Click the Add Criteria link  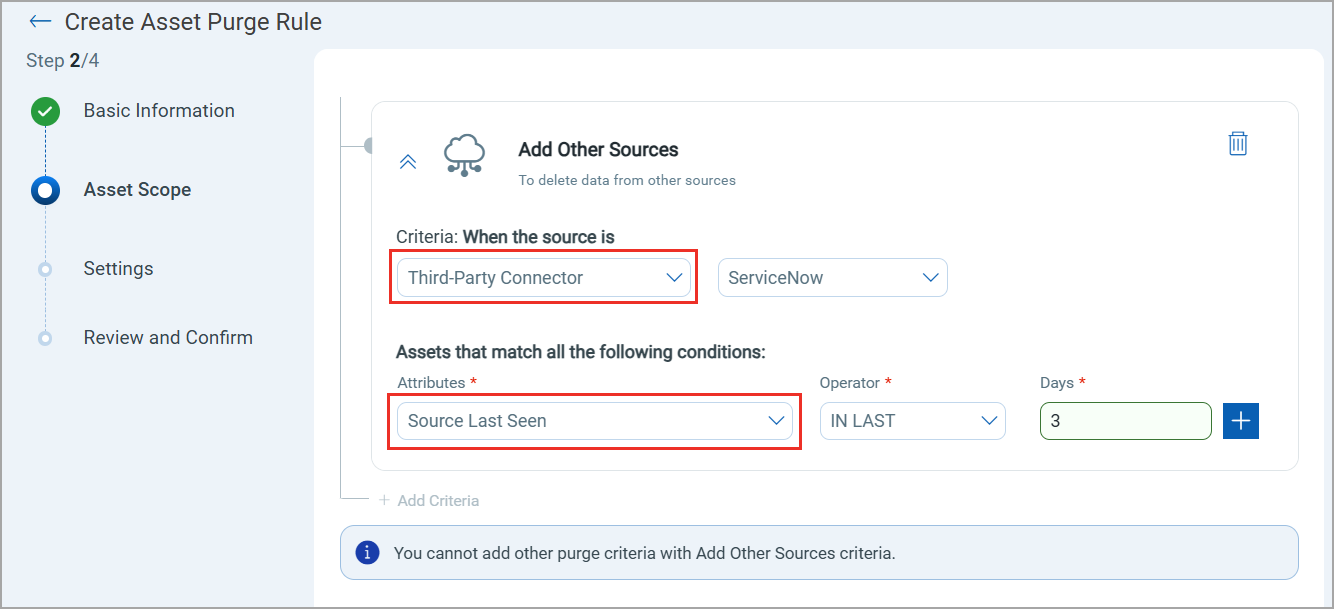click(x=430, y=500)
